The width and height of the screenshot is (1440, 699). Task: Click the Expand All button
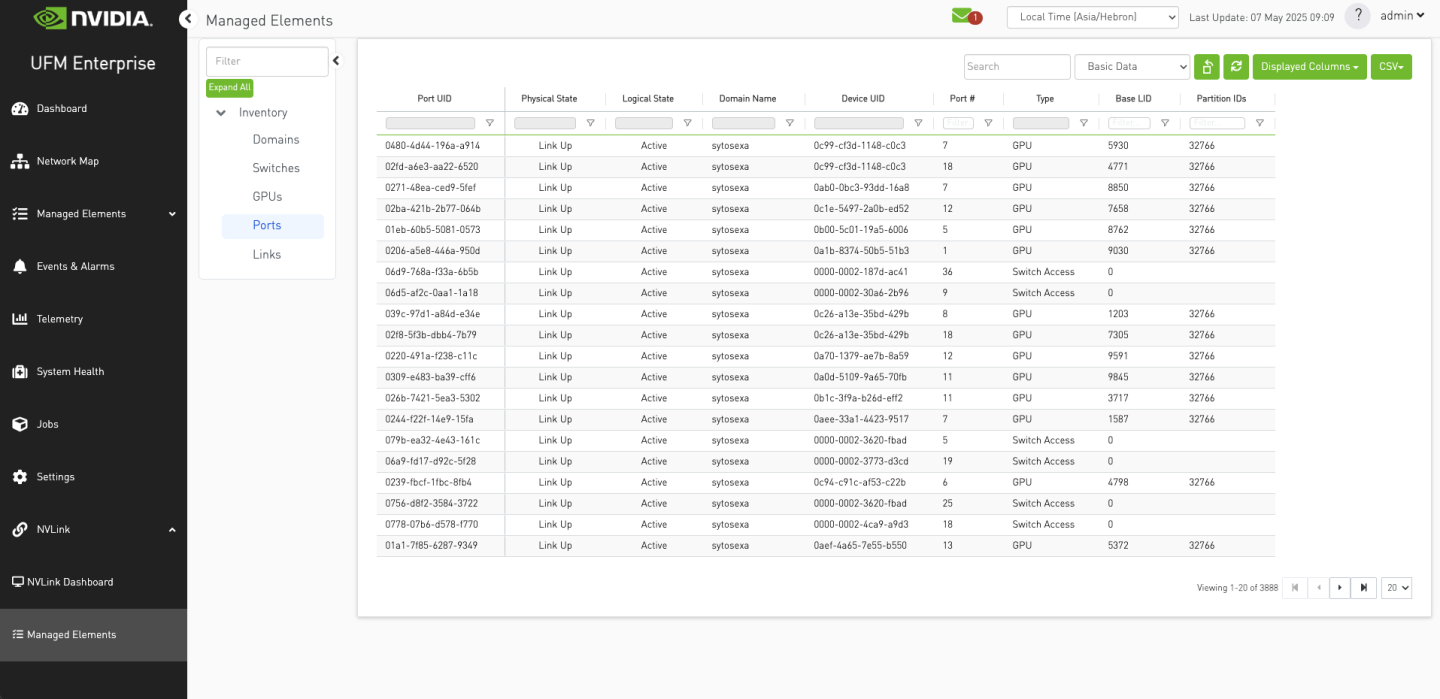pyautogui.click(x=229, y=87)
